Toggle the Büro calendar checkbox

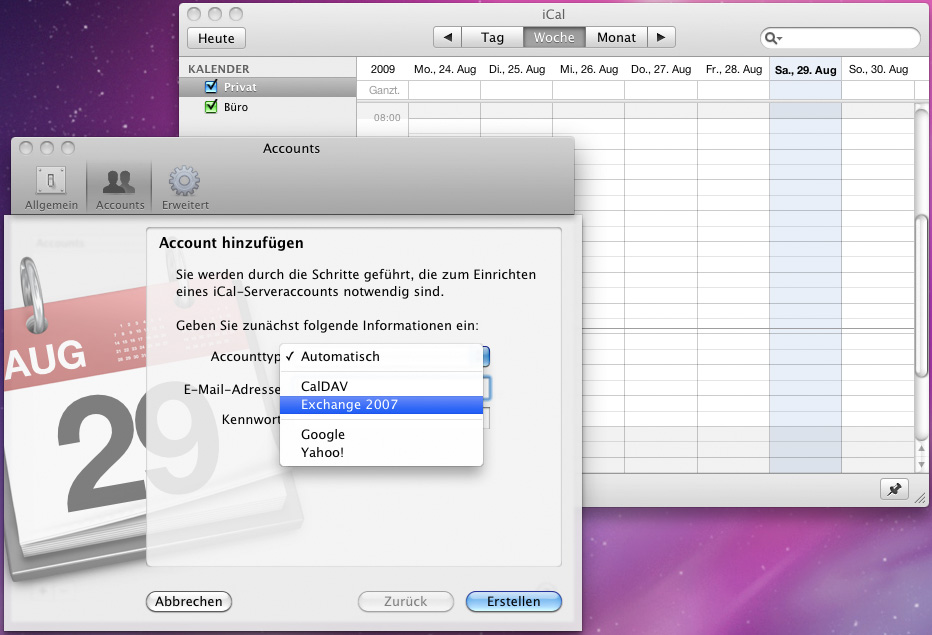[x=211, y=107]
